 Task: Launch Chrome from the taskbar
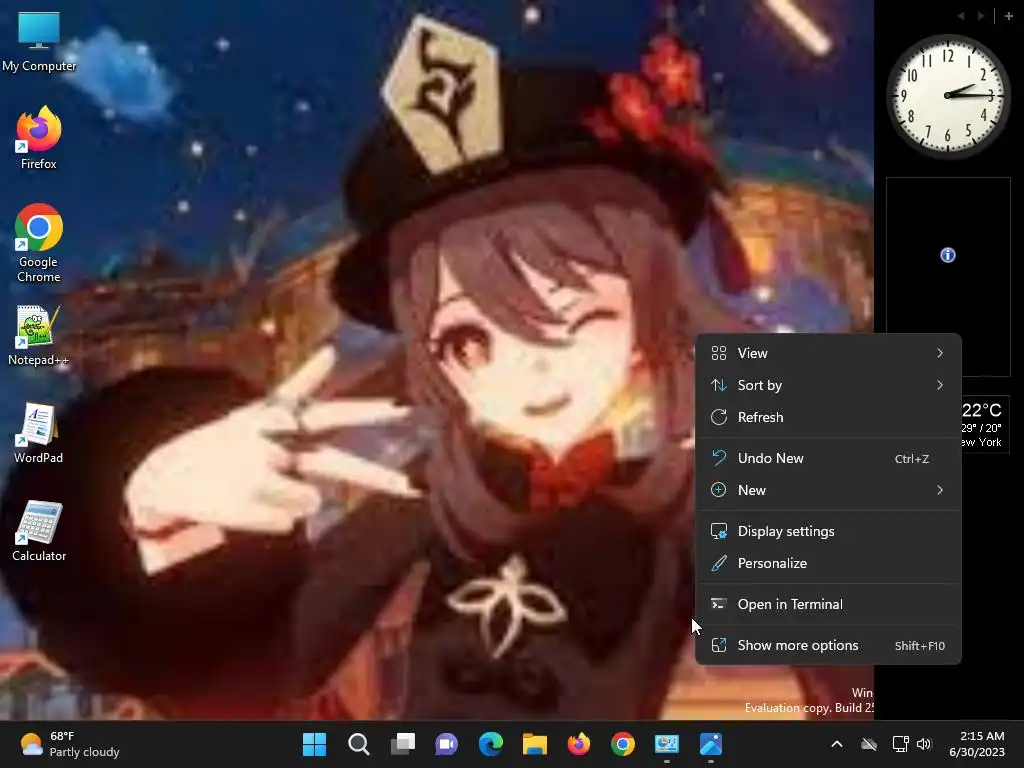click(623, 744)
